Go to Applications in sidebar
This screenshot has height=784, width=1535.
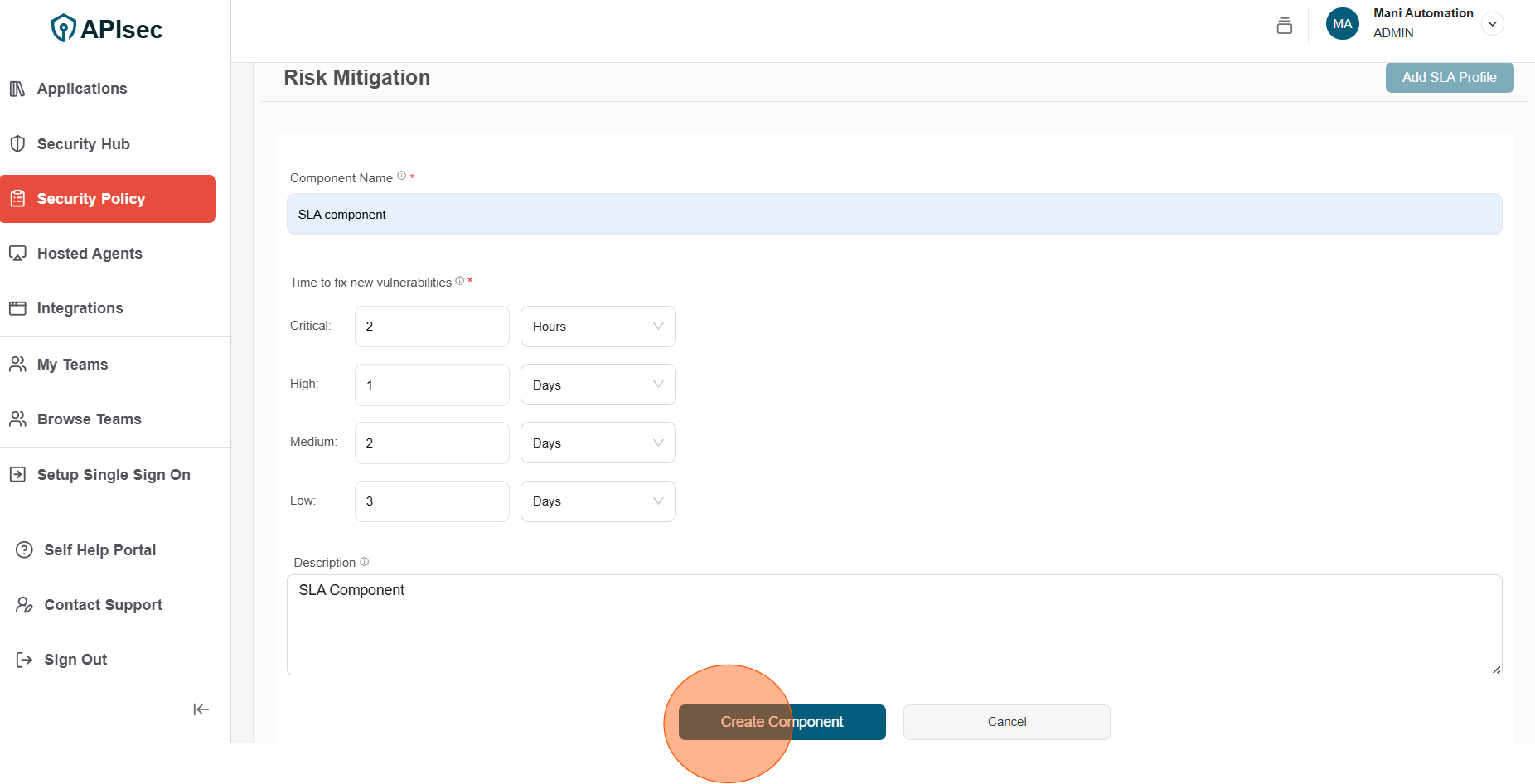click(x=82, y=89)
